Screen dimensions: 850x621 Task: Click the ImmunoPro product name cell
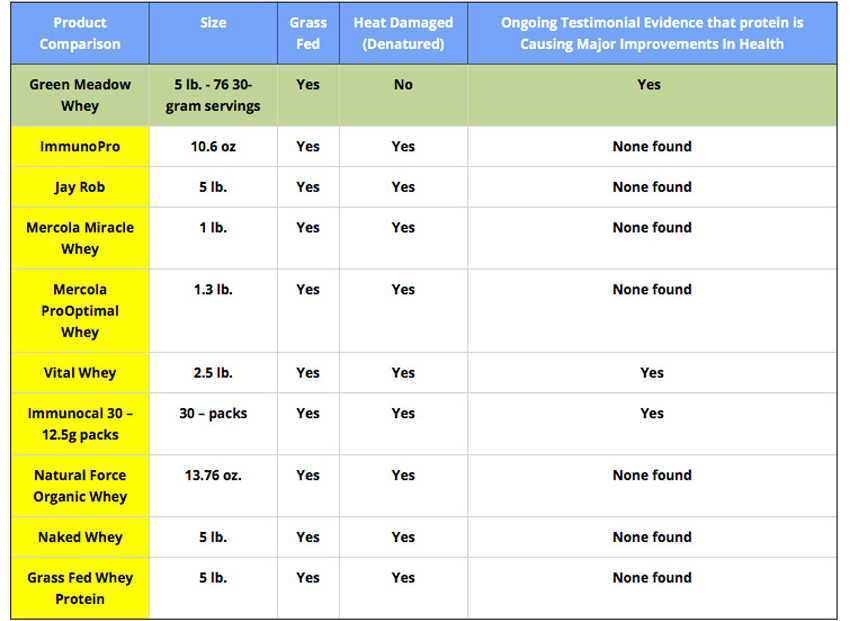coord(80,146)
